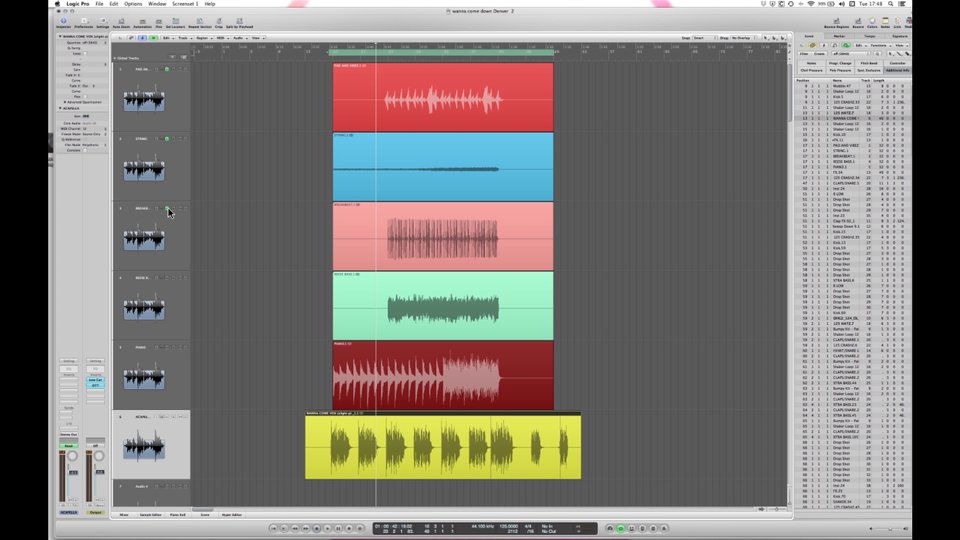Viewport: 960px width, 540px height.
Task: Click the yellow link icon in Event list
Action: coord(812,45)
